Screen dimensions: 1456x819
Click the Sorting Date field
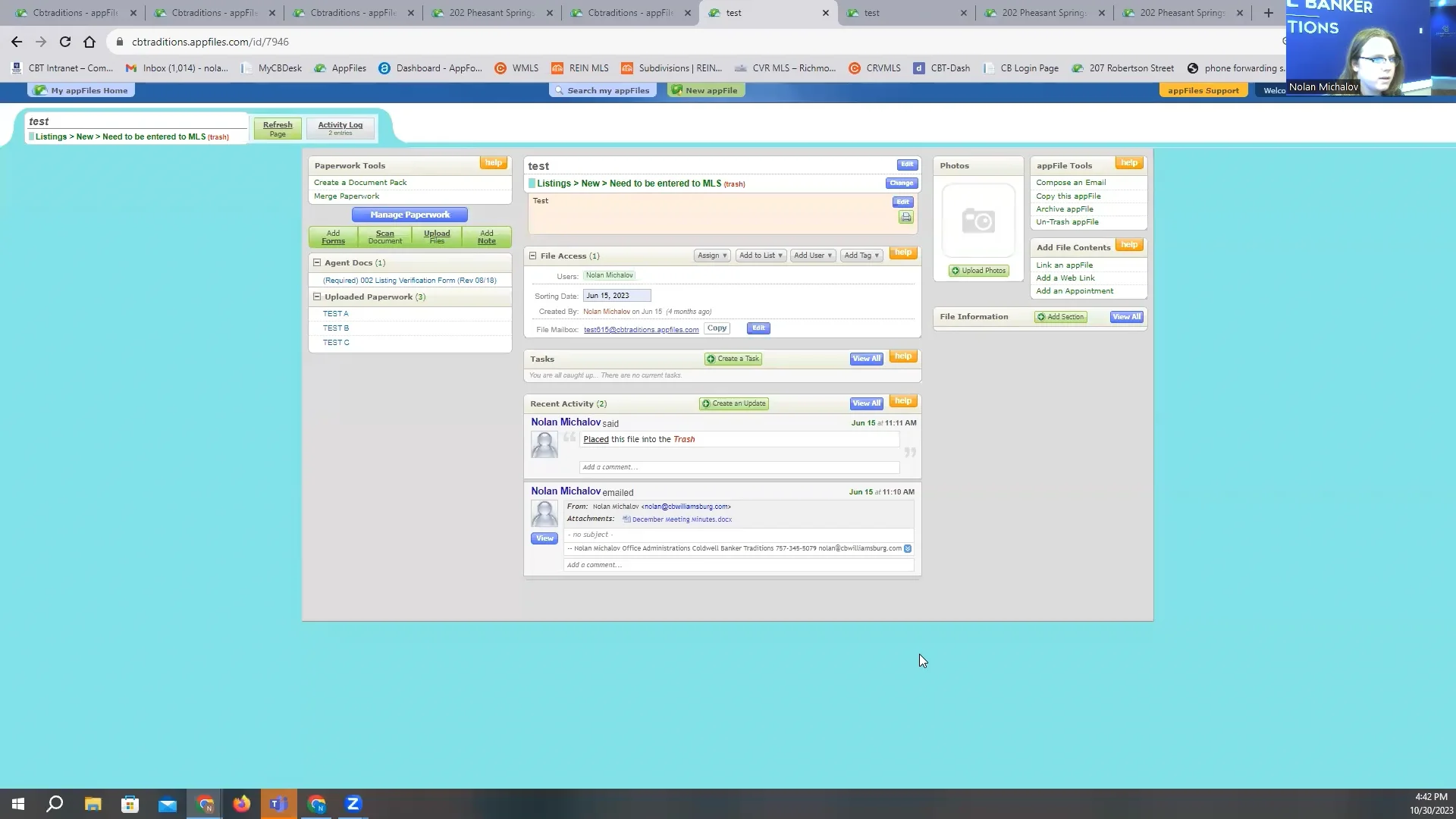coord(617,295)
